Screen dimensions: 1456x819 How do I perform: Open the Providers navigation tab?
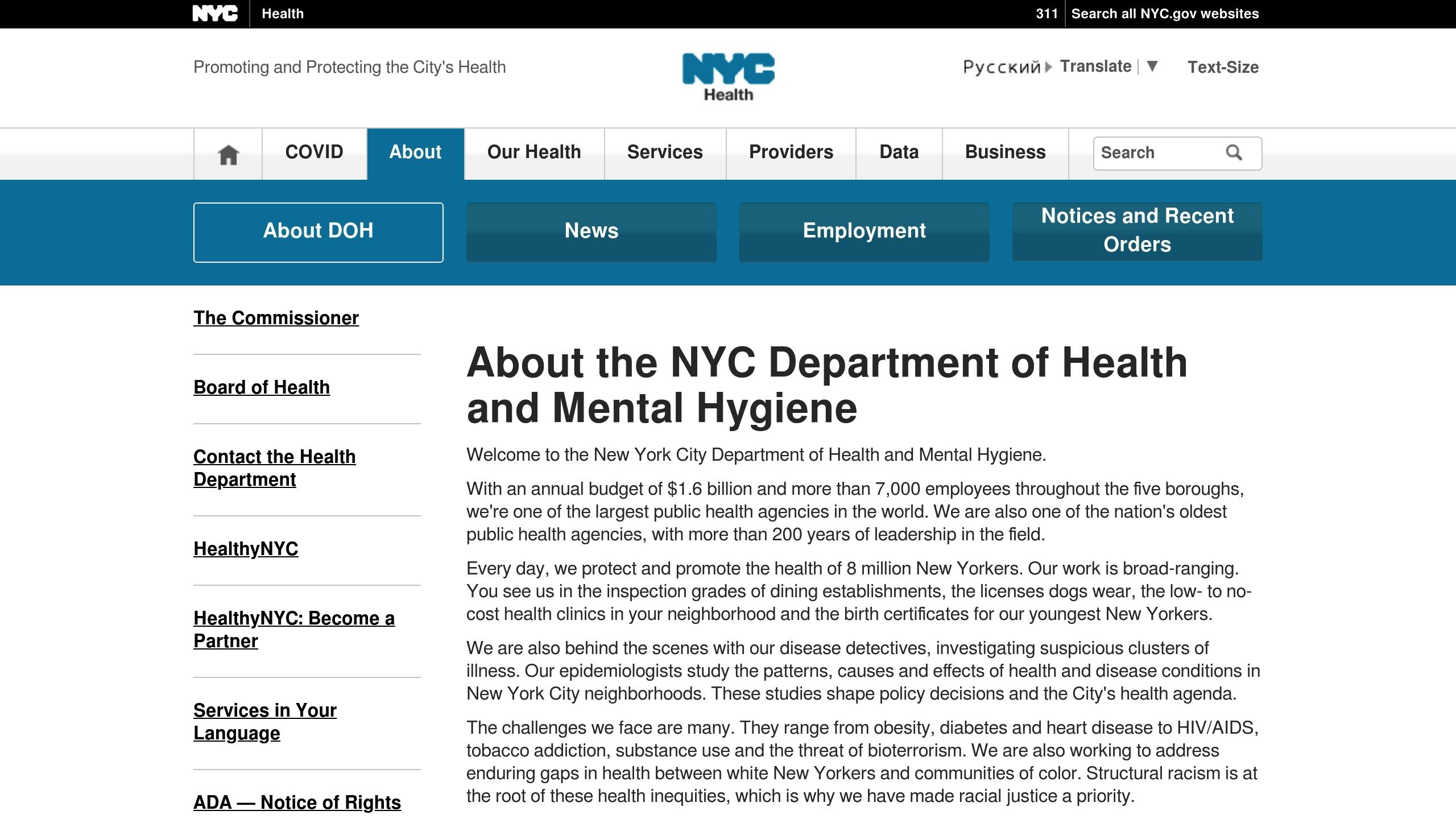(791, 152)
